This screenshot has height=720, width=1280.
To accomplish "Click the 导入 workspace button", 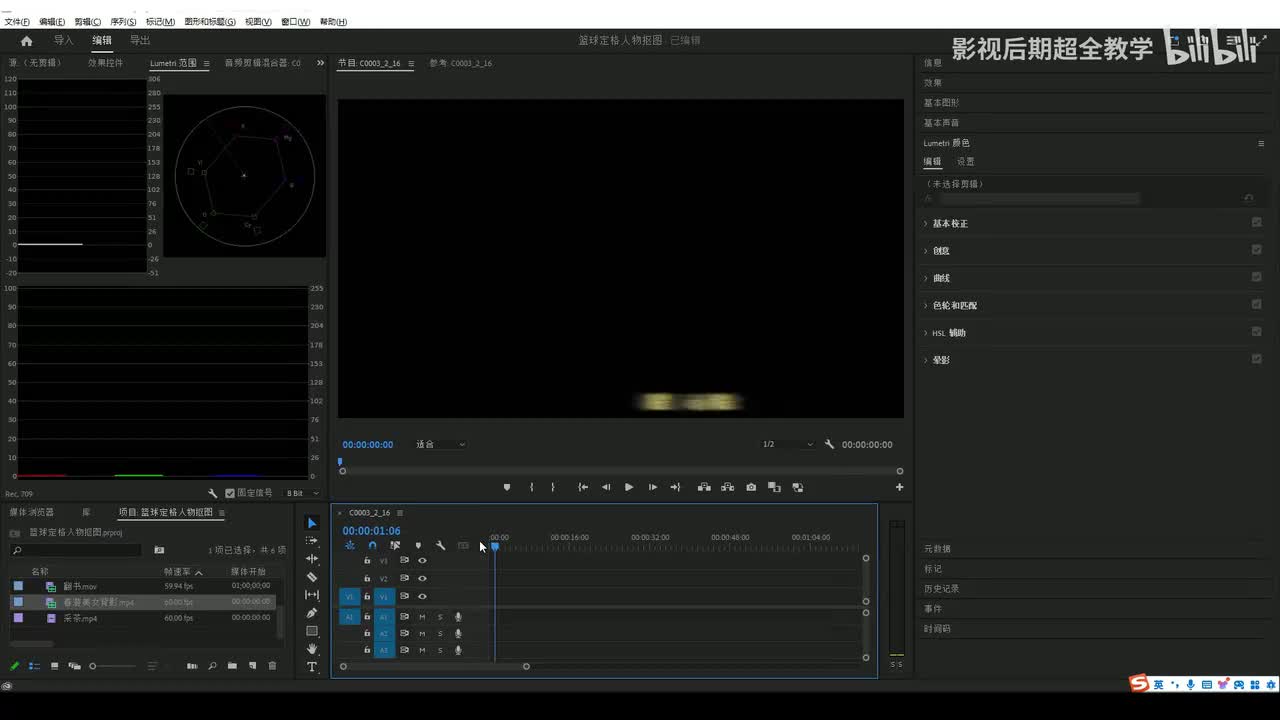I will click(x=64, y=40).
